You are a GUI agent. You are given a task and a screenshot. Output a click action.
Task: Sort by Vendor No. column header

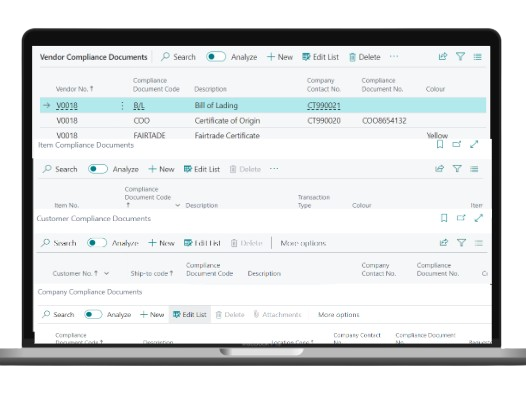(74, 89)
